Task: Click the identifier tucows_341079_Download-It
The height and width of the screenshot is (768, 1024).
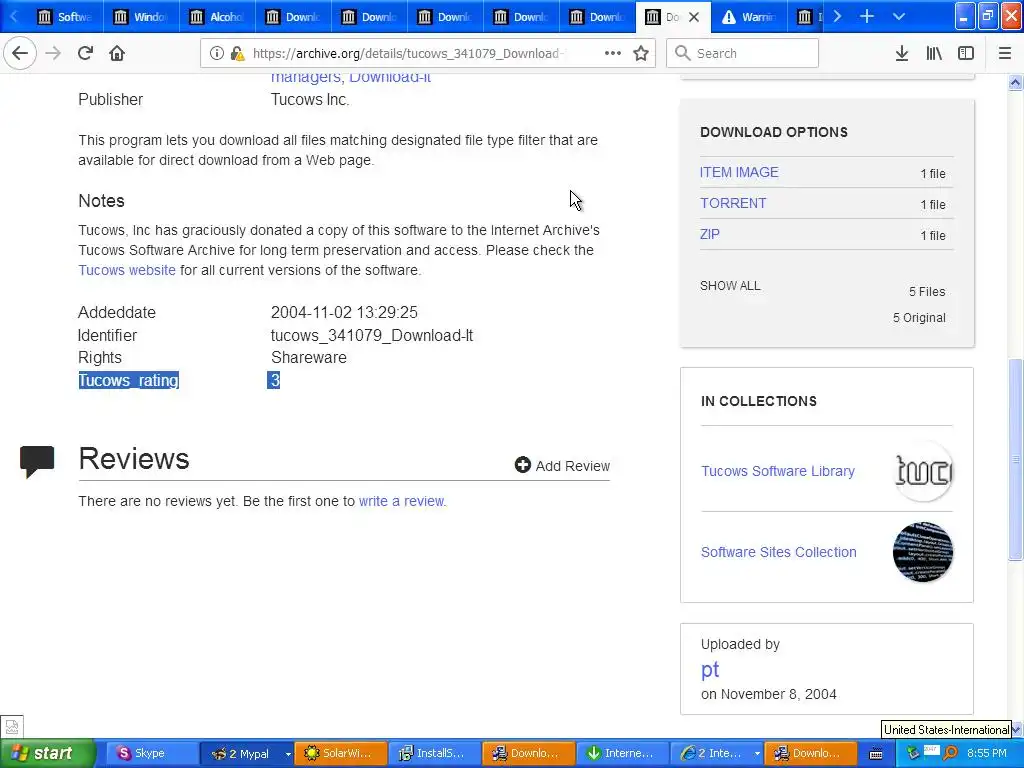Action: click(372, 335)
